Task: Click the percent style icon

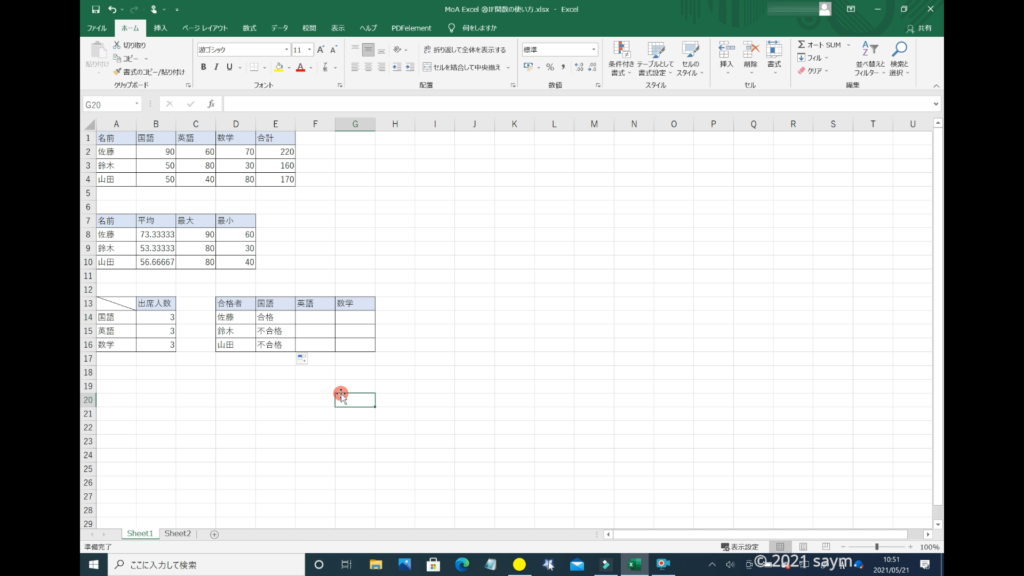Action: (x=549, y=67)
